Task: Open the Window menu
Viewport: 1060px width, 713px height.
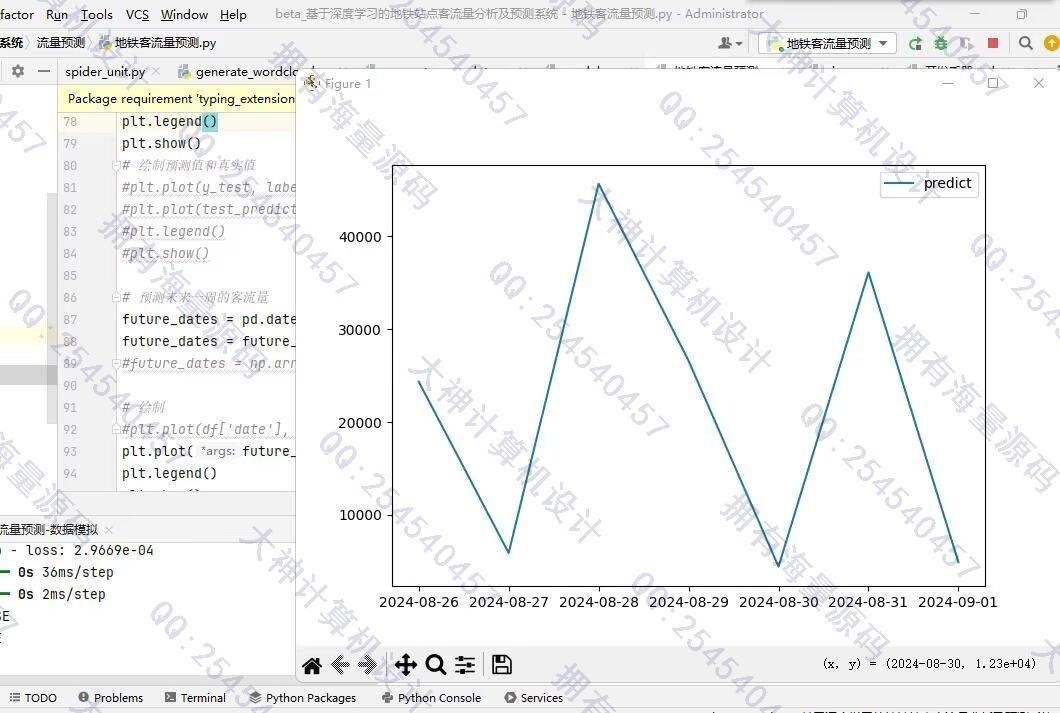Action: click(x=185, y=14)
